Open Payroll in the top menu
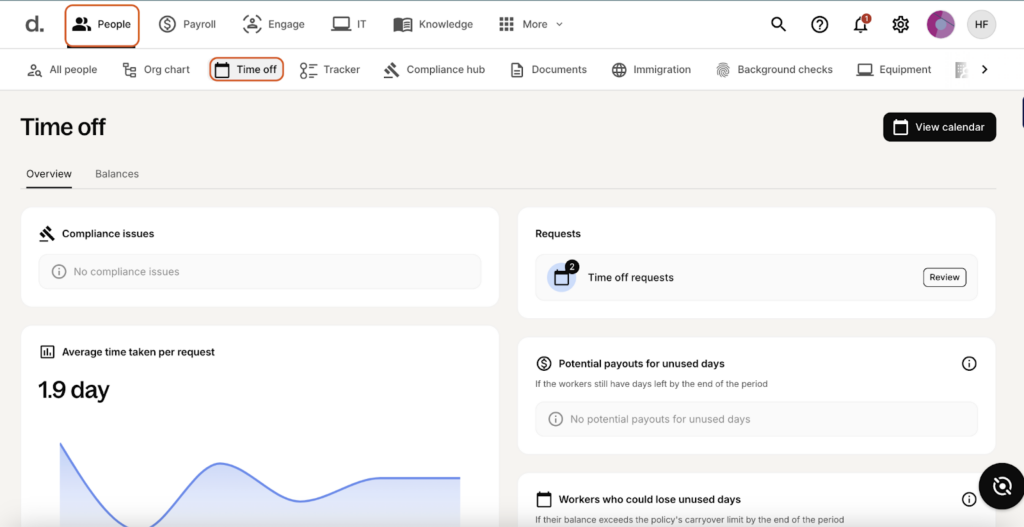1024x527 pixels. 187,24
